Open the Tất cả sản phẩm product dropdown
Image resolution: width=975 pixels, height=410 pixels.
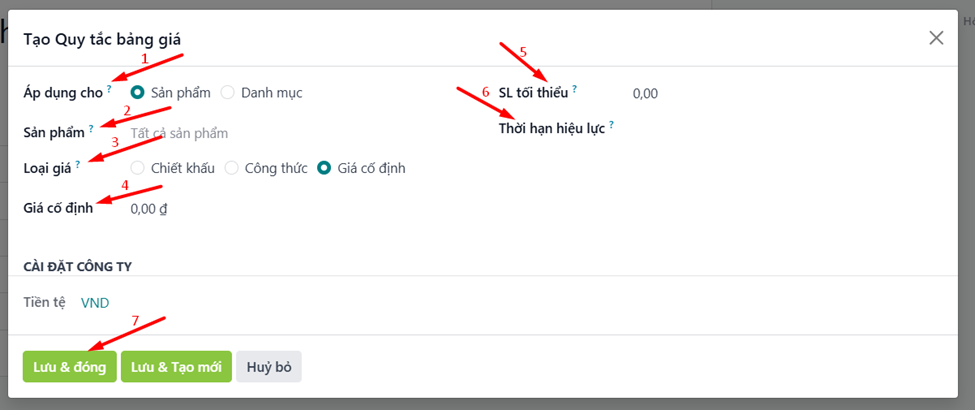(180, 132)
